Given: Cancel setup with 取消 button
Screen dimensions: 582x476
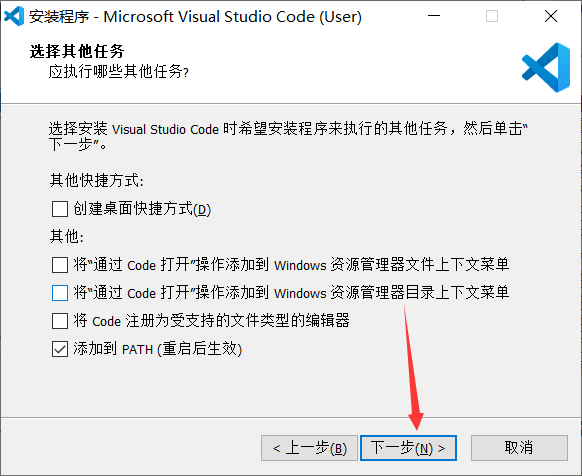Looking at the screenshot, I should (x=519, y=448).
